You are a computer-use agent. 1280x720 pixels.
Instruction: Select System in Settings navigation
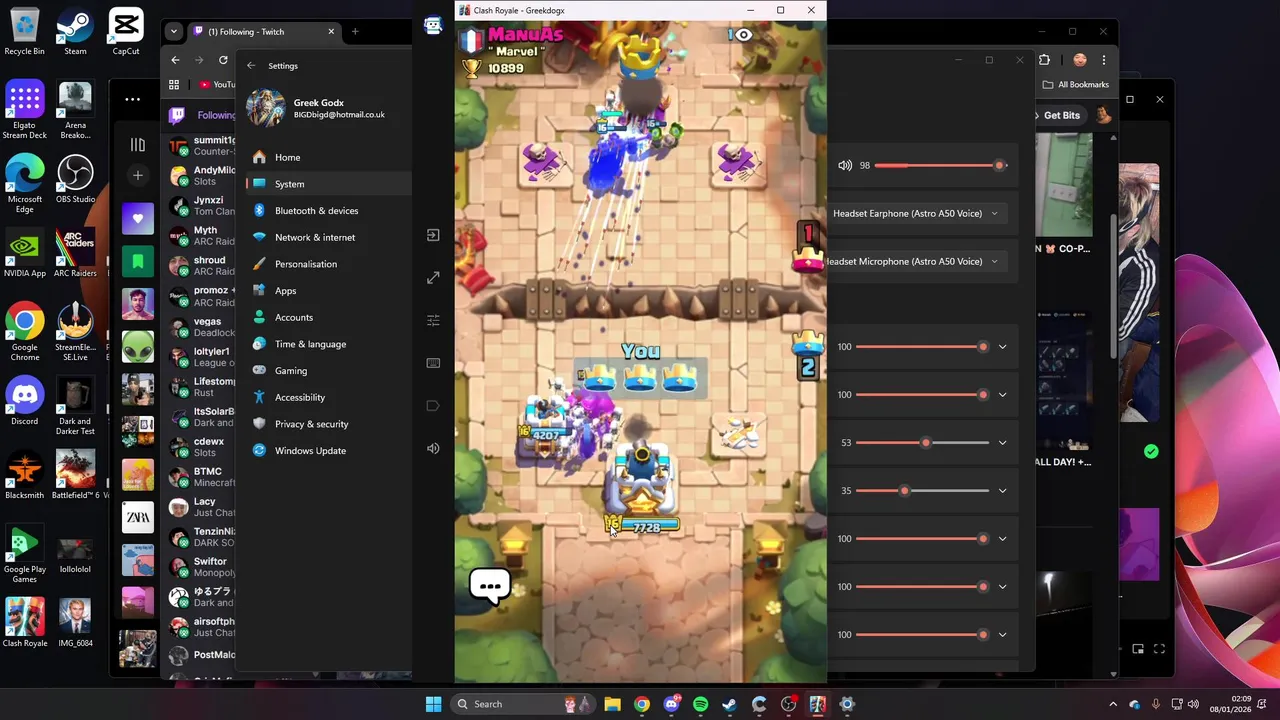[328, 184]
